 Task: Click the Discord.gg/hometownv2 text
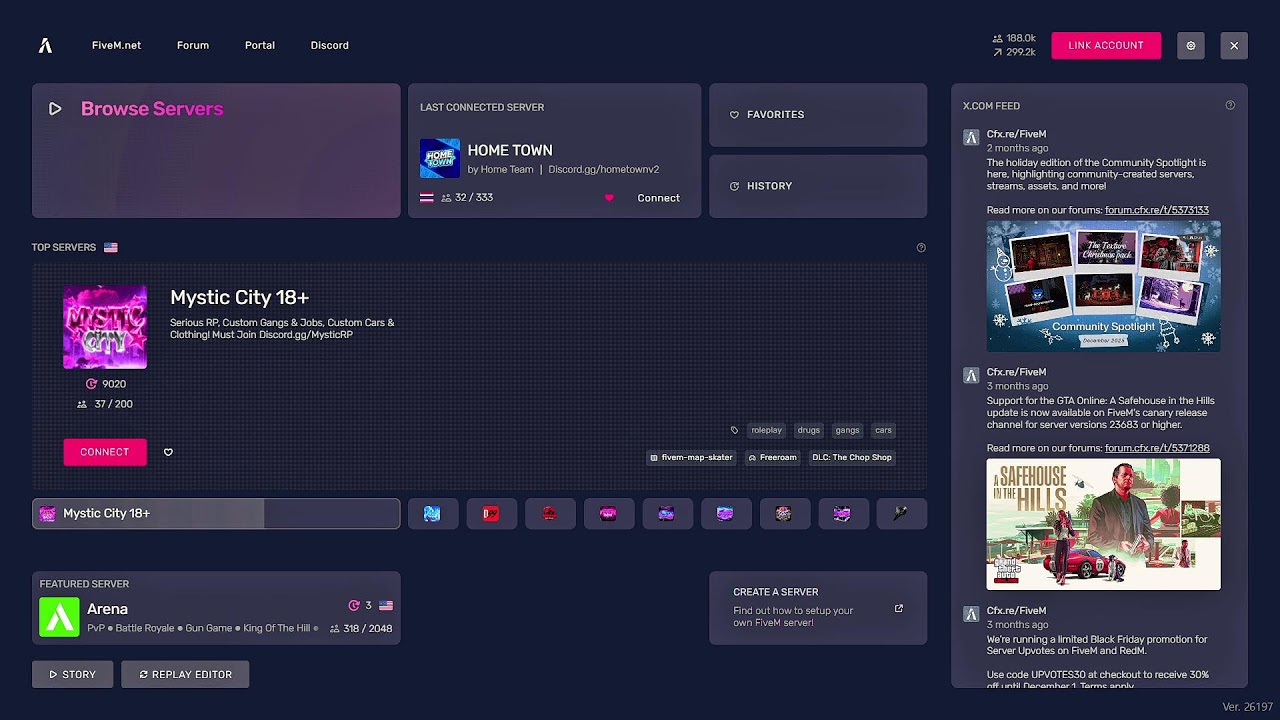603,169
